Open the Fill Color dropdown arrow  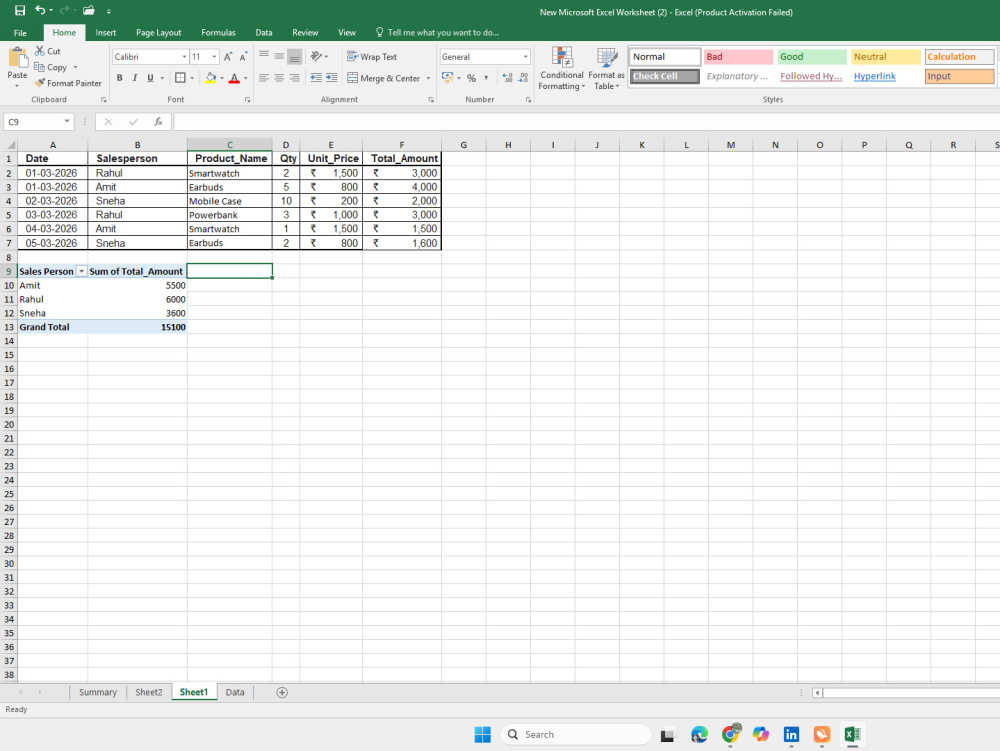[222, 78]
